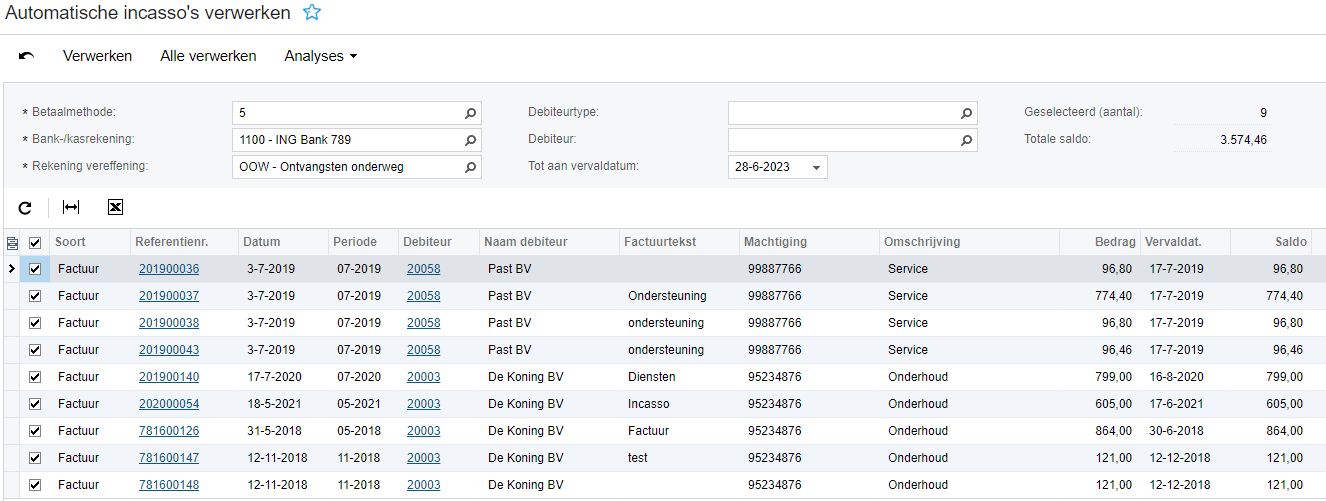Open lookup for the Bank-/kasrekening field

470,140
